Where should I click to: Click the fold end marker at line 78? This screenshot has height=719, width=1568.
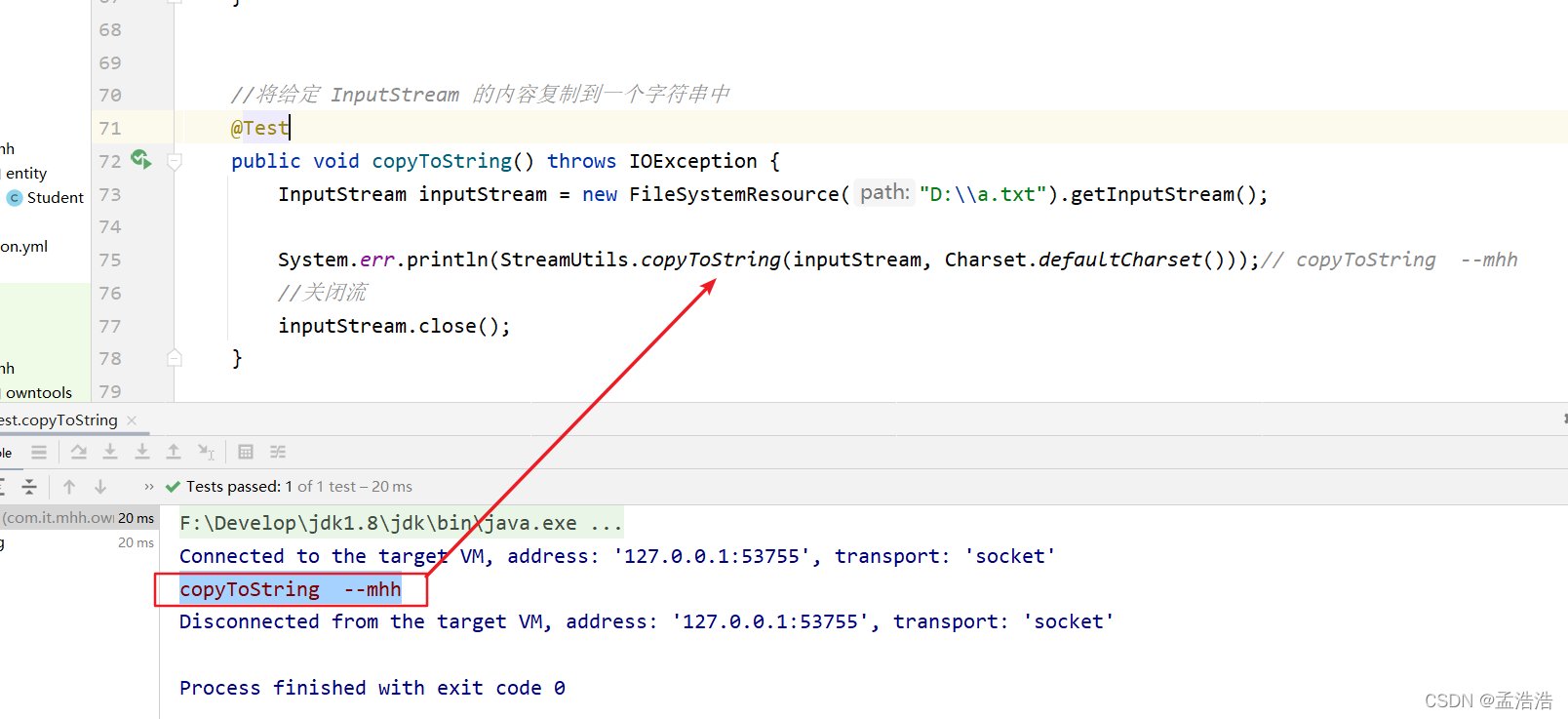(175, 358)
